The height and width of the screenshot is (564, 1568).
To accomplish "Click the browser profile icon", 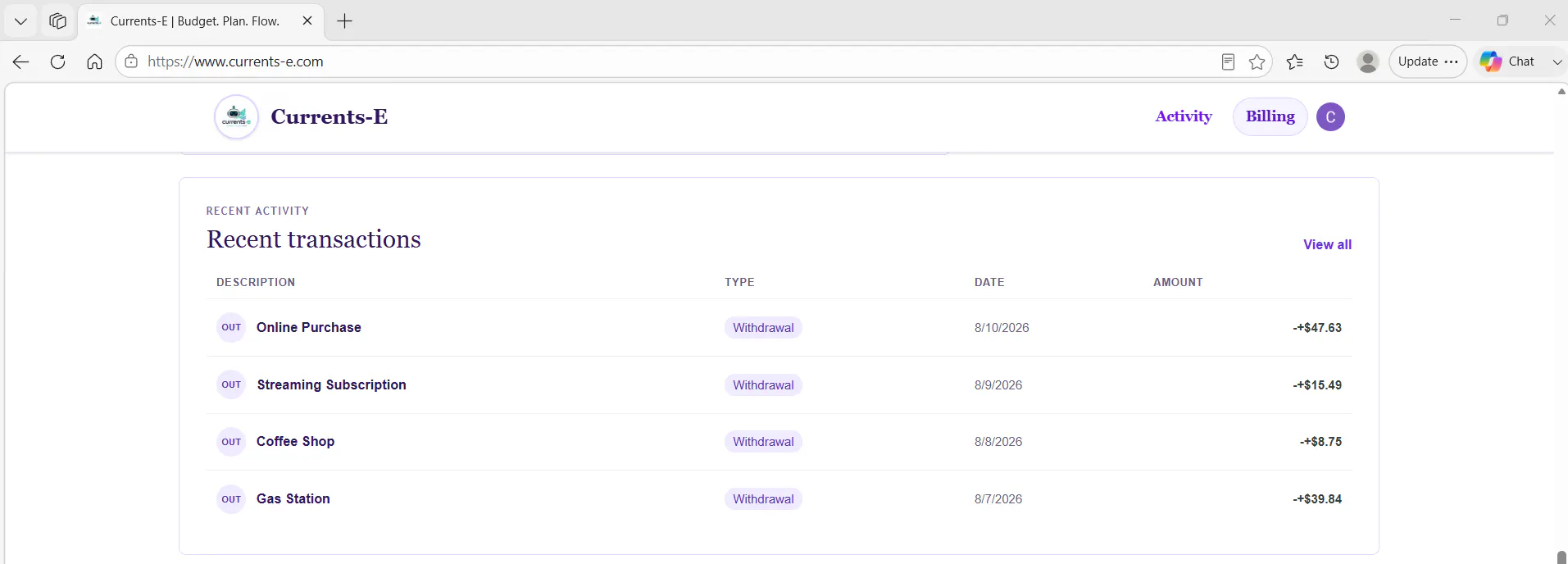I will pos(1367,61).
